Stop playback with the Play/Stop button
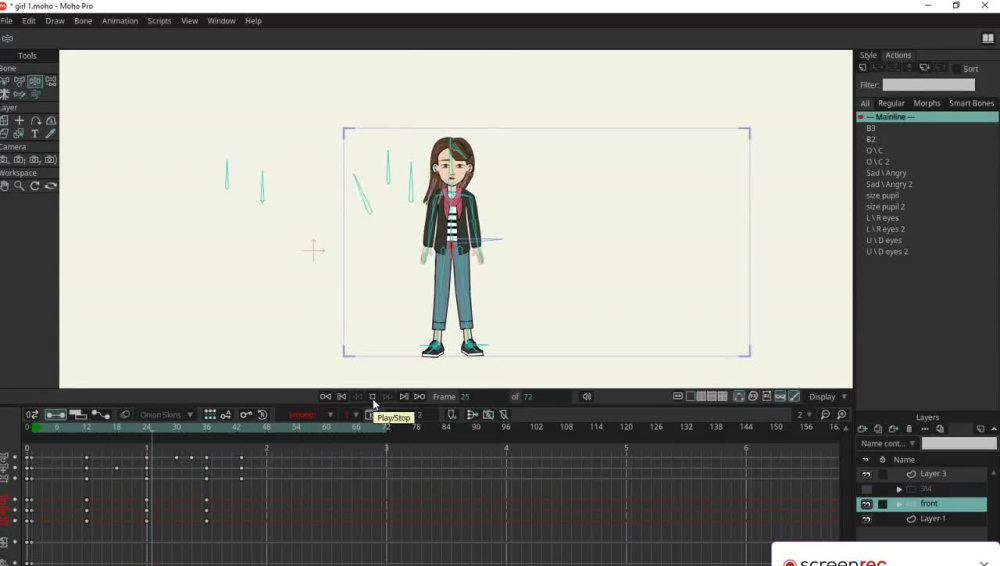Viewport: 1000px width, 566px height. coord(372,396)
